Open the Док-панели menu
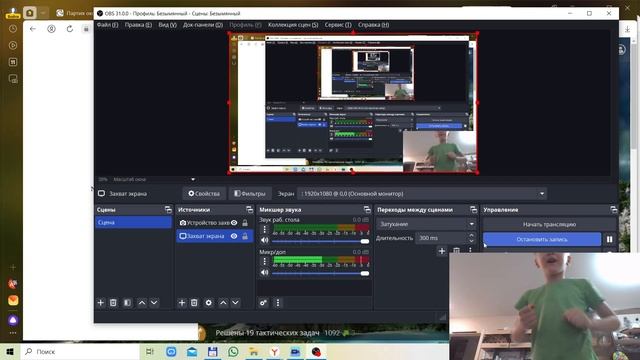640x360 pixels. [203, 25]
